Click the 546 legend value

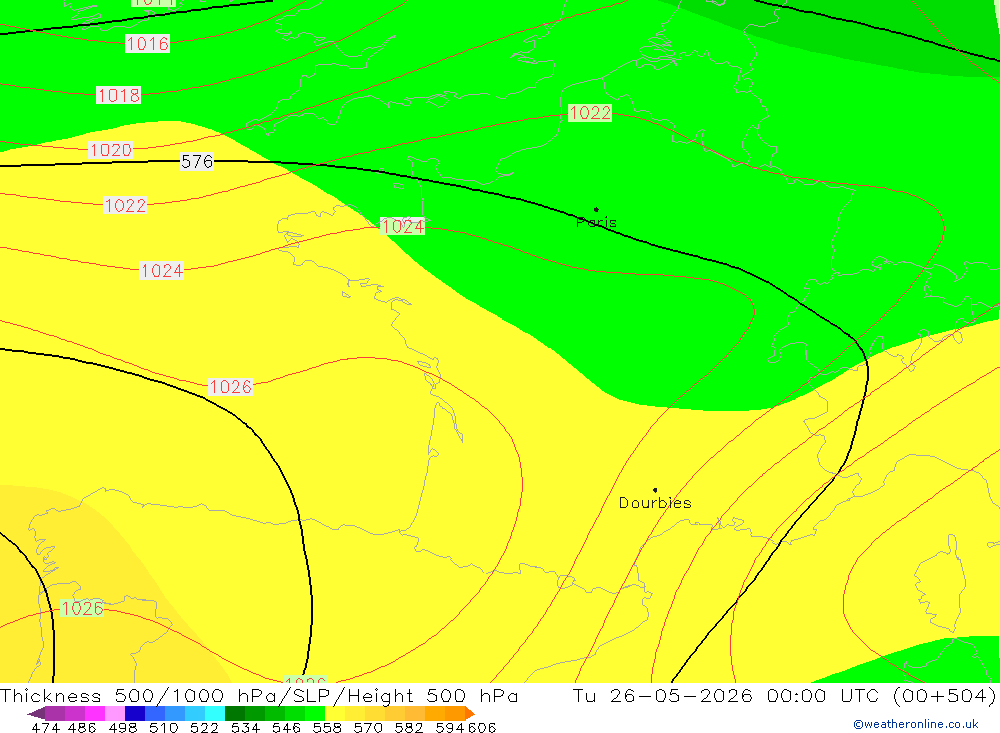point(286,727)
